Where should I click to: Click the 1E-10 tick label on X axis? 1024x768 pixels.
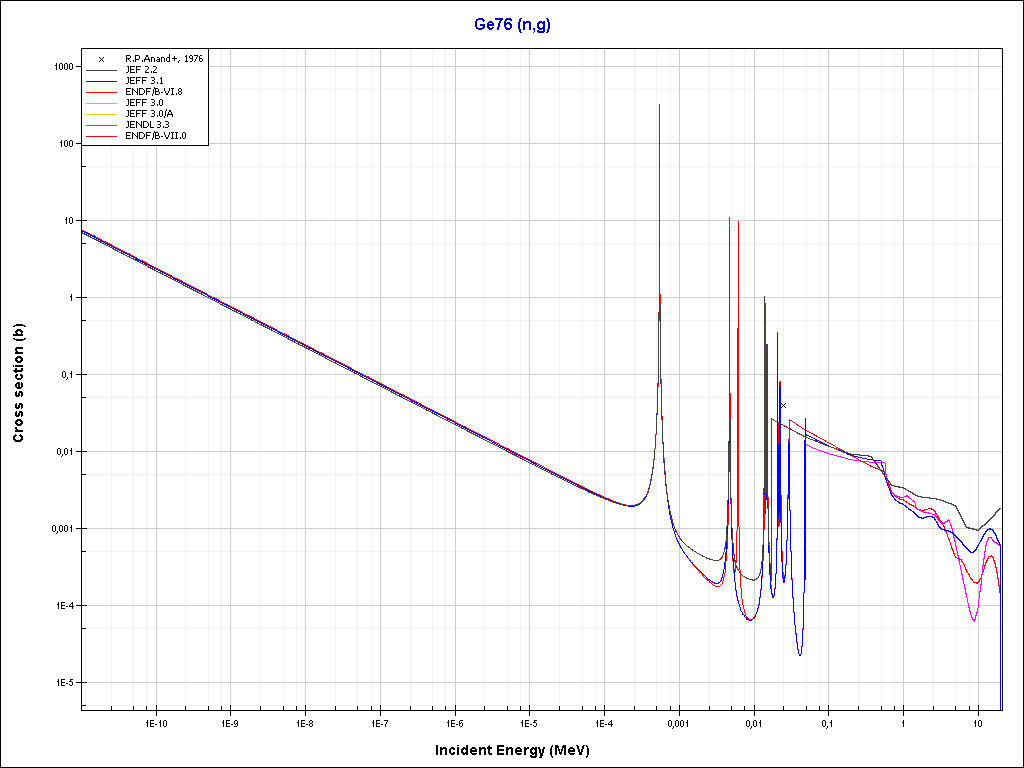tap(154, 722)
